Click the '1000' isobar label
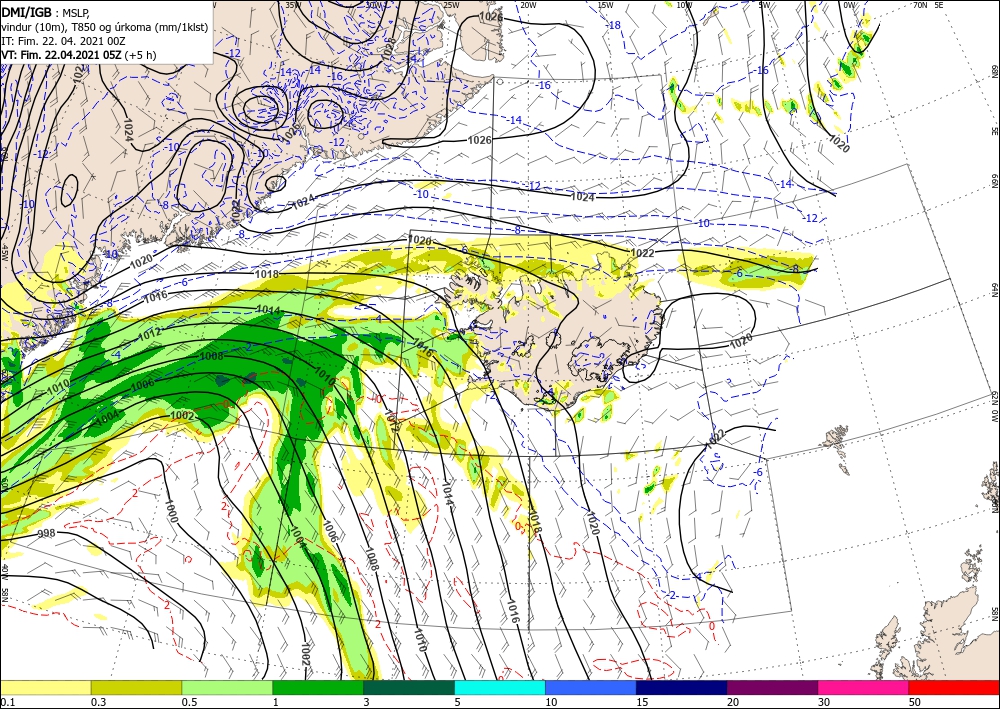 coord(170,511)
